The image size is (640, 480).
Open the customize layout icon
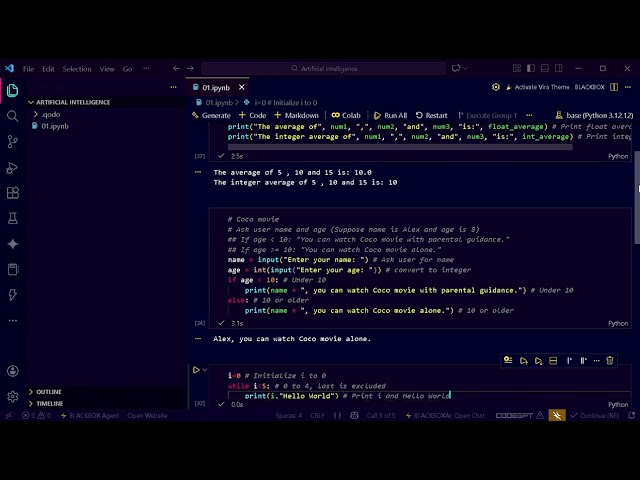(517, 68)
